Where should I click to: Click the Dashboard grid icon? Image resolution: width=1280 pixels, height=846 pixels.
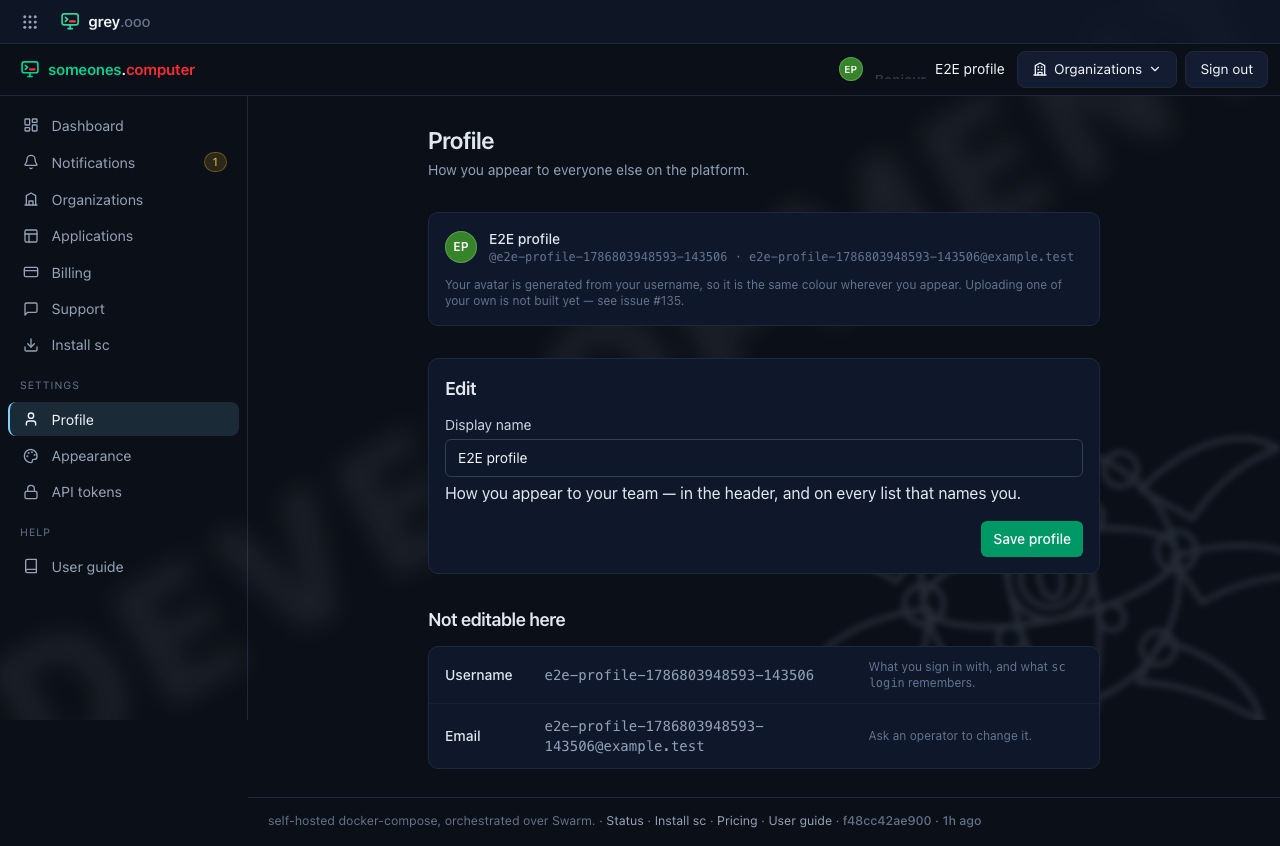31,126
